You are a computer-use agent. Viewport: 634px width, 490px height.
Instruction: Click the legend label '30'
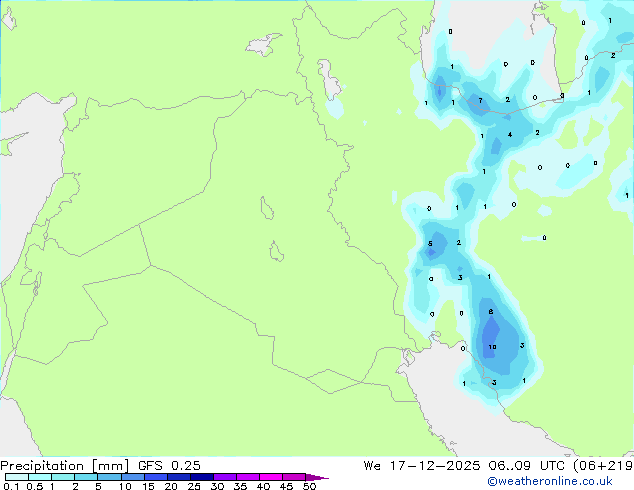pos(217,486)
